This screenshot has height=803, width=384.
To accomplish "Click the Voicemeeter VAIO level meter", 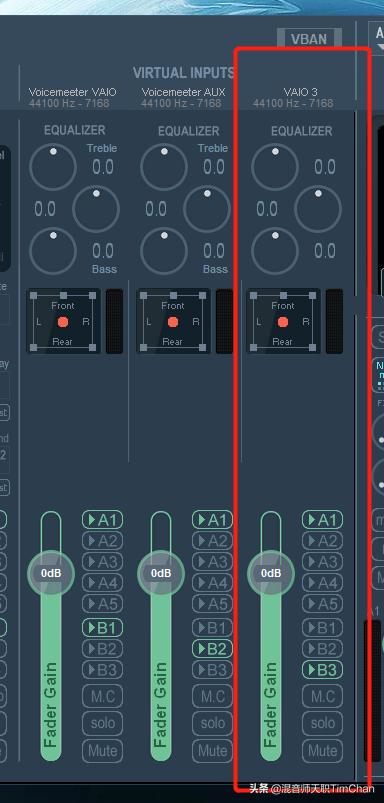I will click(x=114, y=321).
